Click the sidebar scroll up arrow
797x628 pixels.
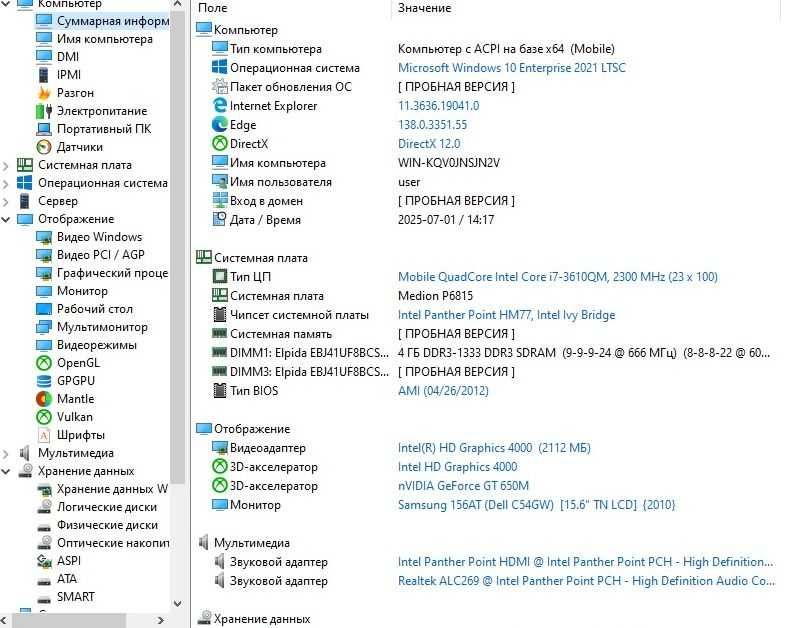[x=177, y=4]
